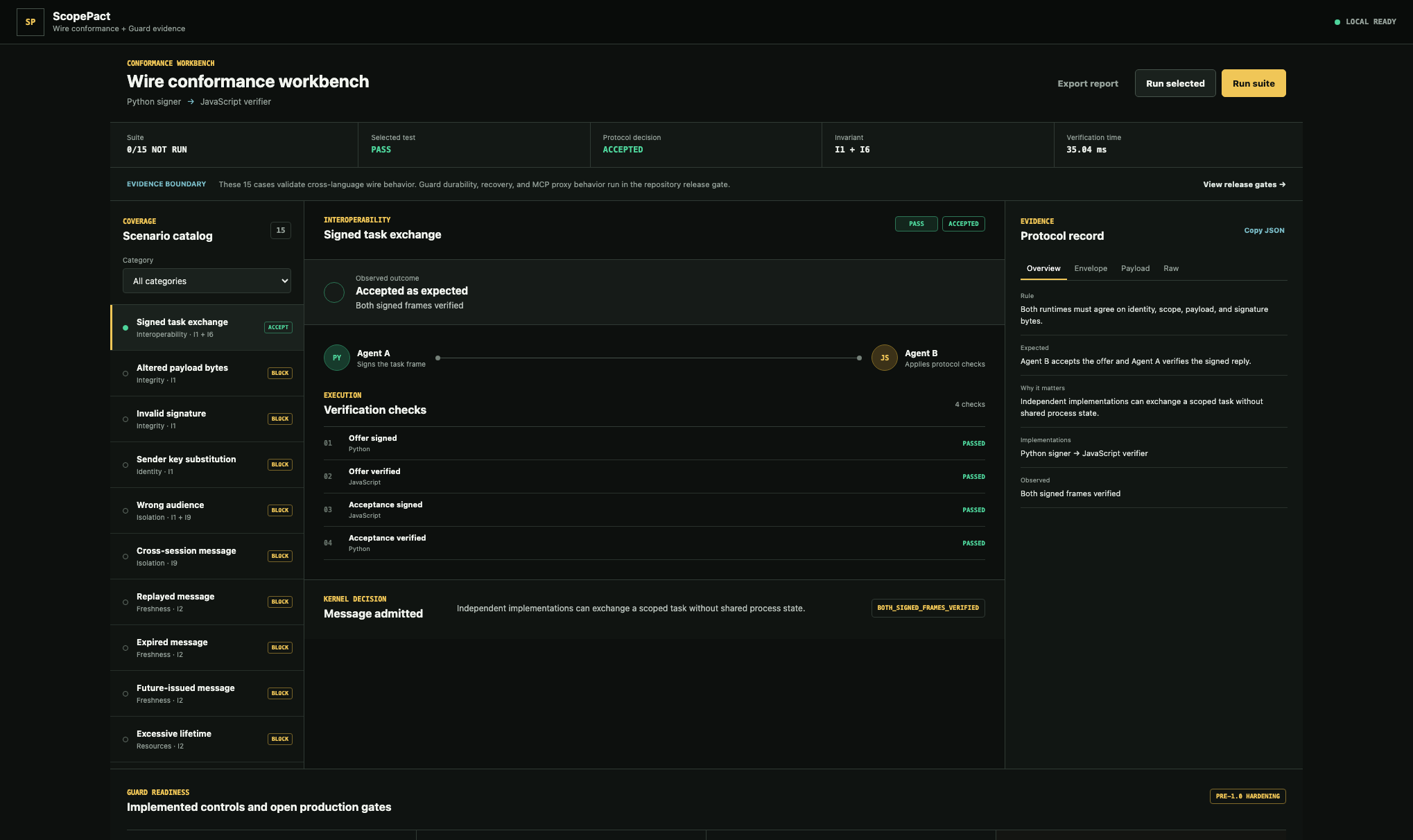This screenshot has height=840, width=1413.
Task: Click the green LOCAL READY status dot
Action: point(1337,22)
